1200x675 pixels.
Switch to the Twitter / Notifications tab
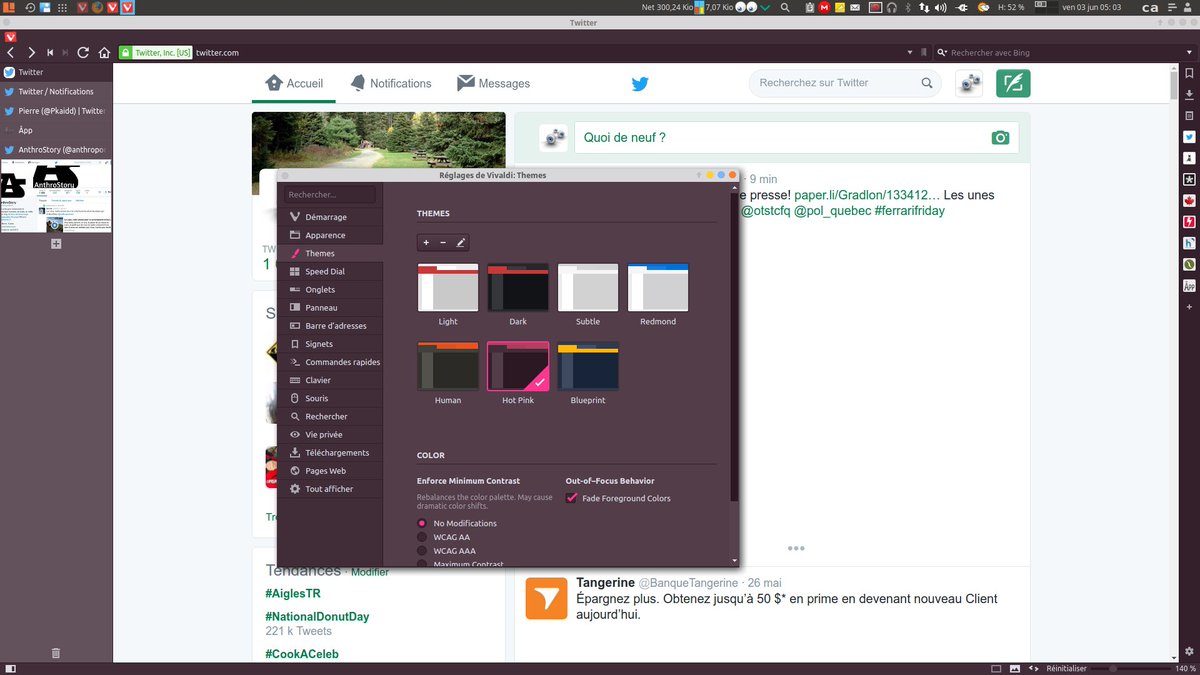[56, 91]
